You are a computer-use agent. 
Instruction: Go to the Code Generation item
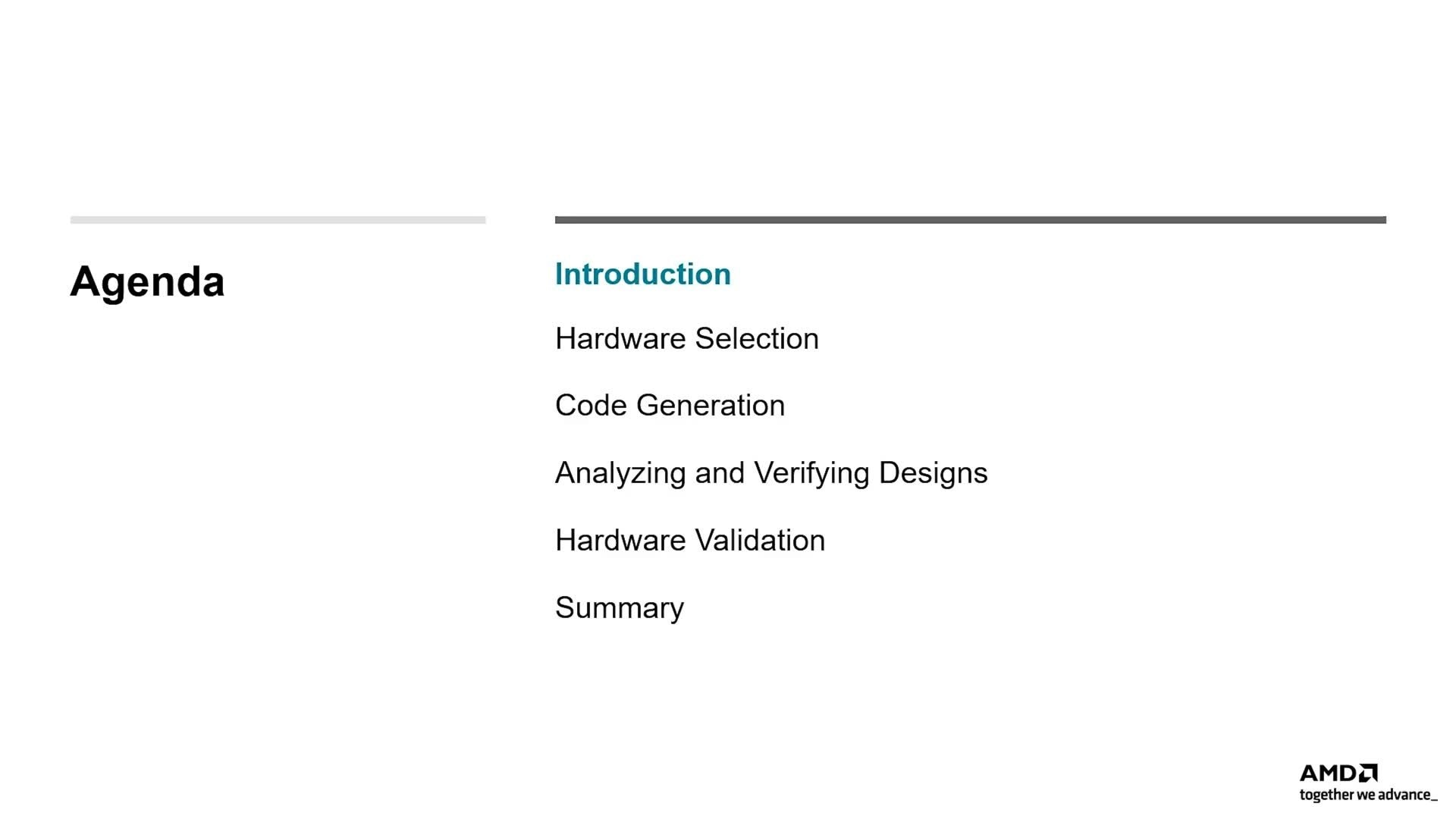pyautogui.click(x=670, y=405)
